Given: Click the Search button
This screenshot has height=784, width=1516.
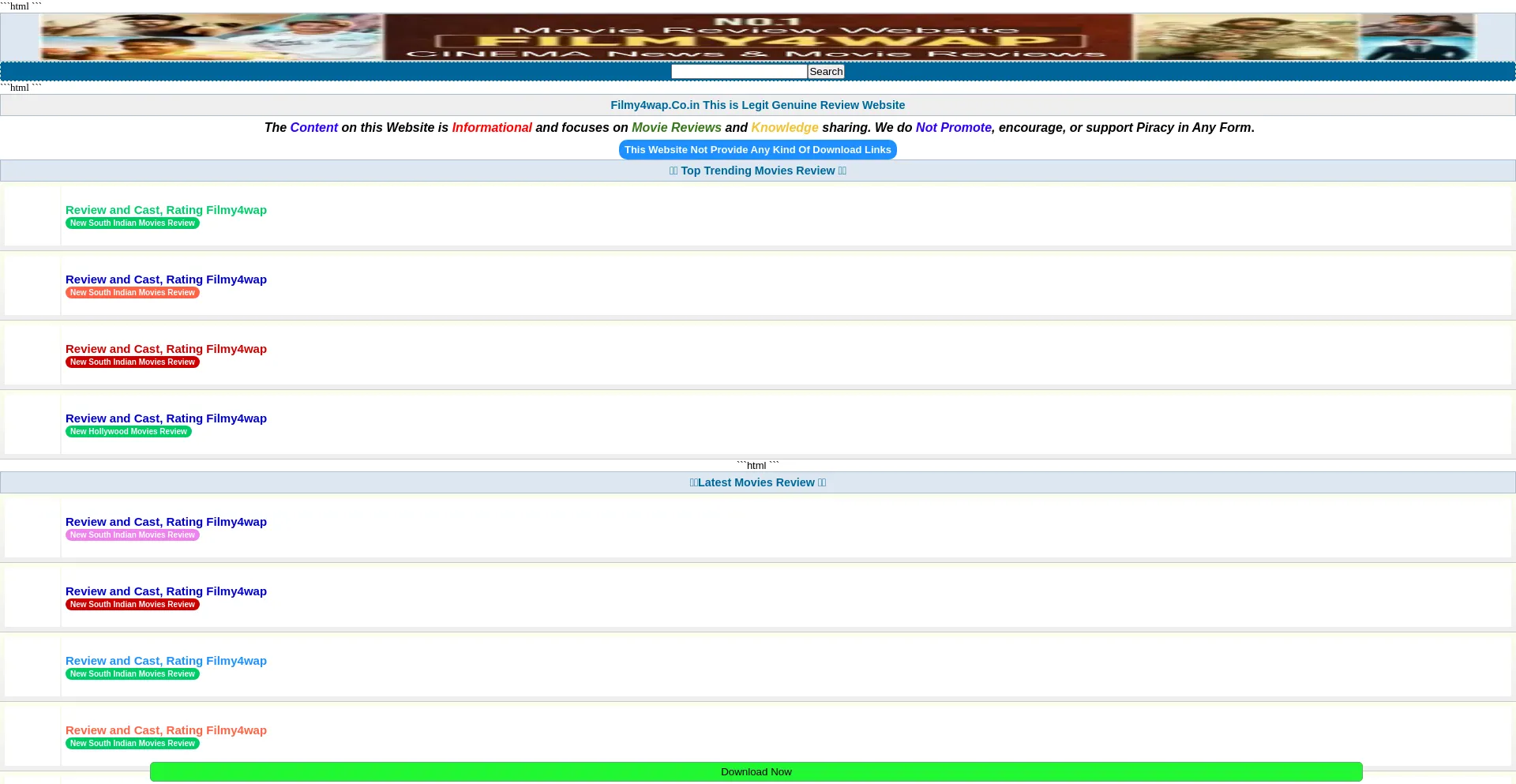Looking at the screenshot, I should coord(826,72).
